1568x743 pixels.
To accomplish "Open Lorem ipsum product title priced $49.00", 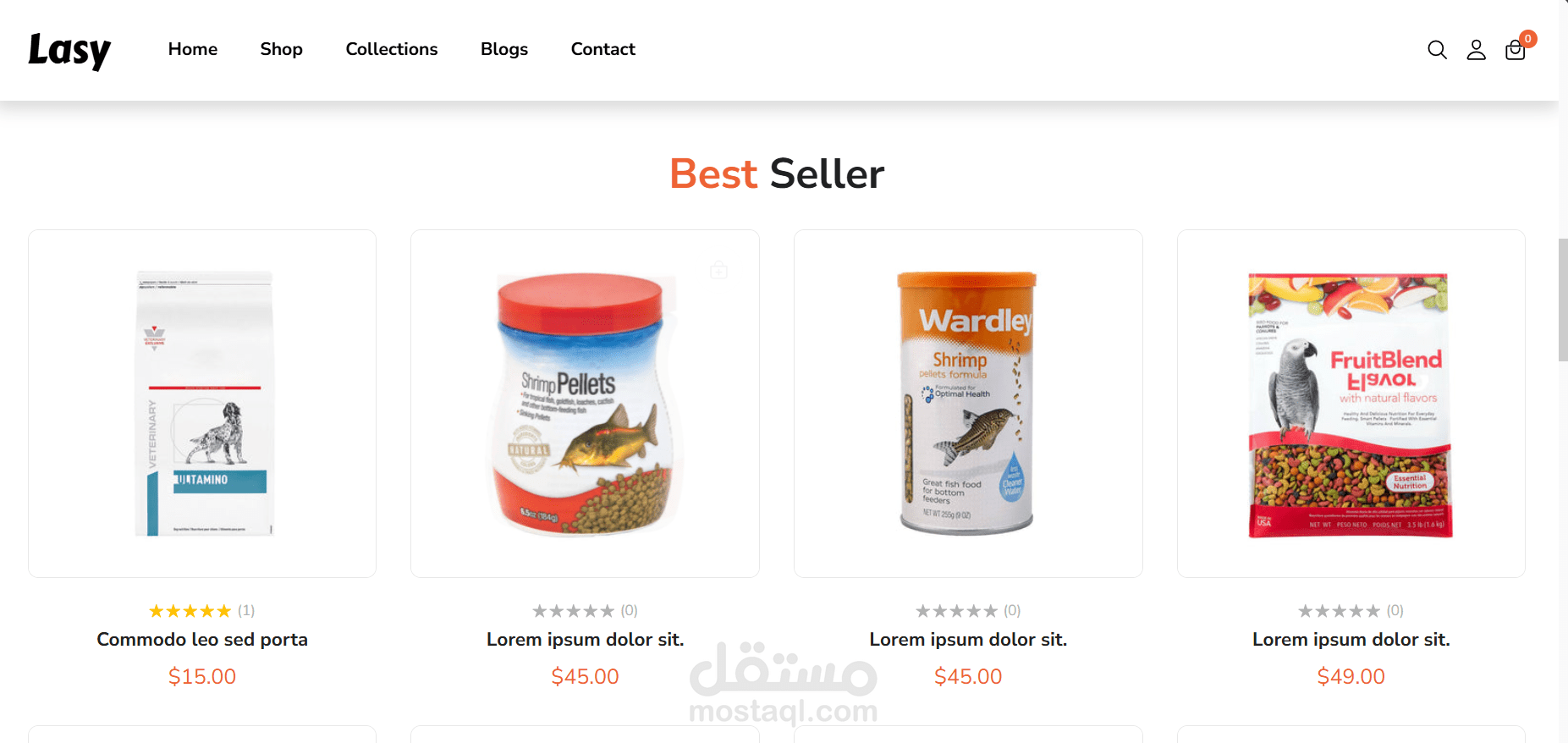I will click(x=1351, y=640).
